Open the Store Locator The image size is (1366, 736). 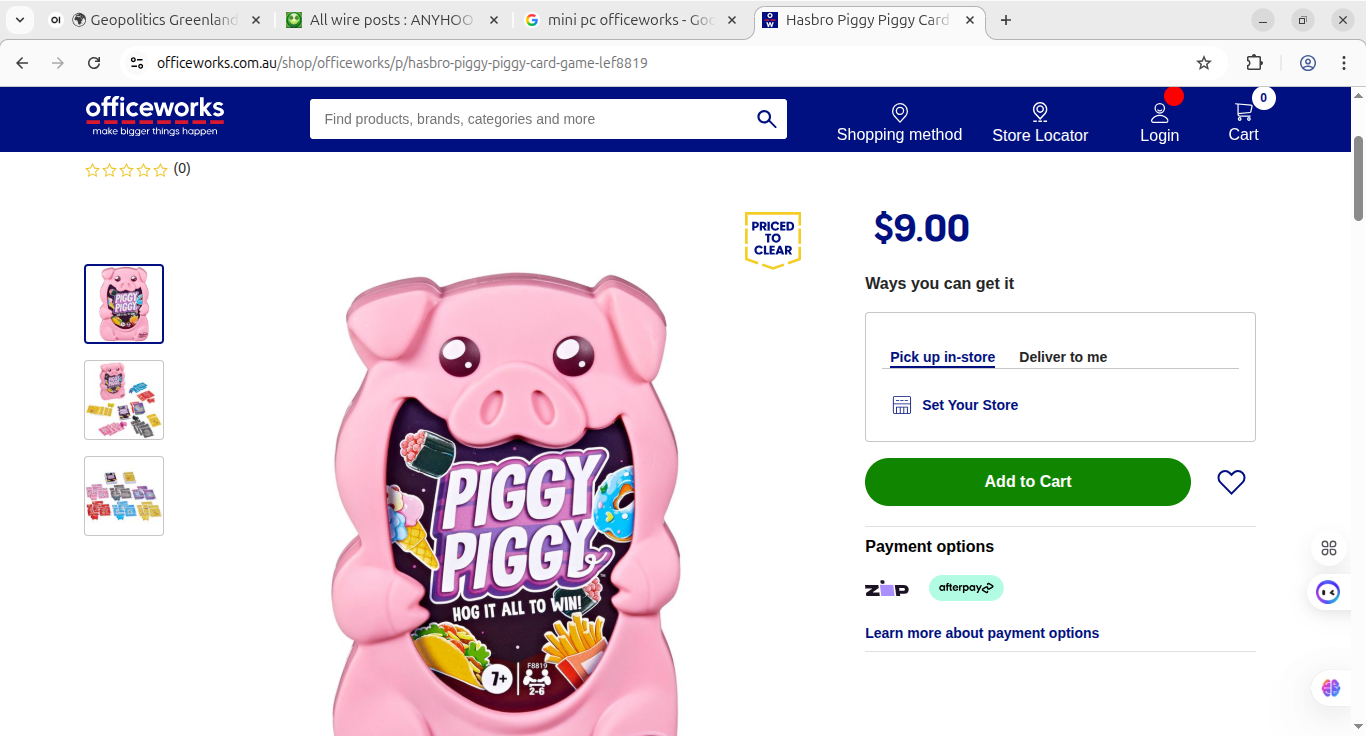tap(1040, 123)
